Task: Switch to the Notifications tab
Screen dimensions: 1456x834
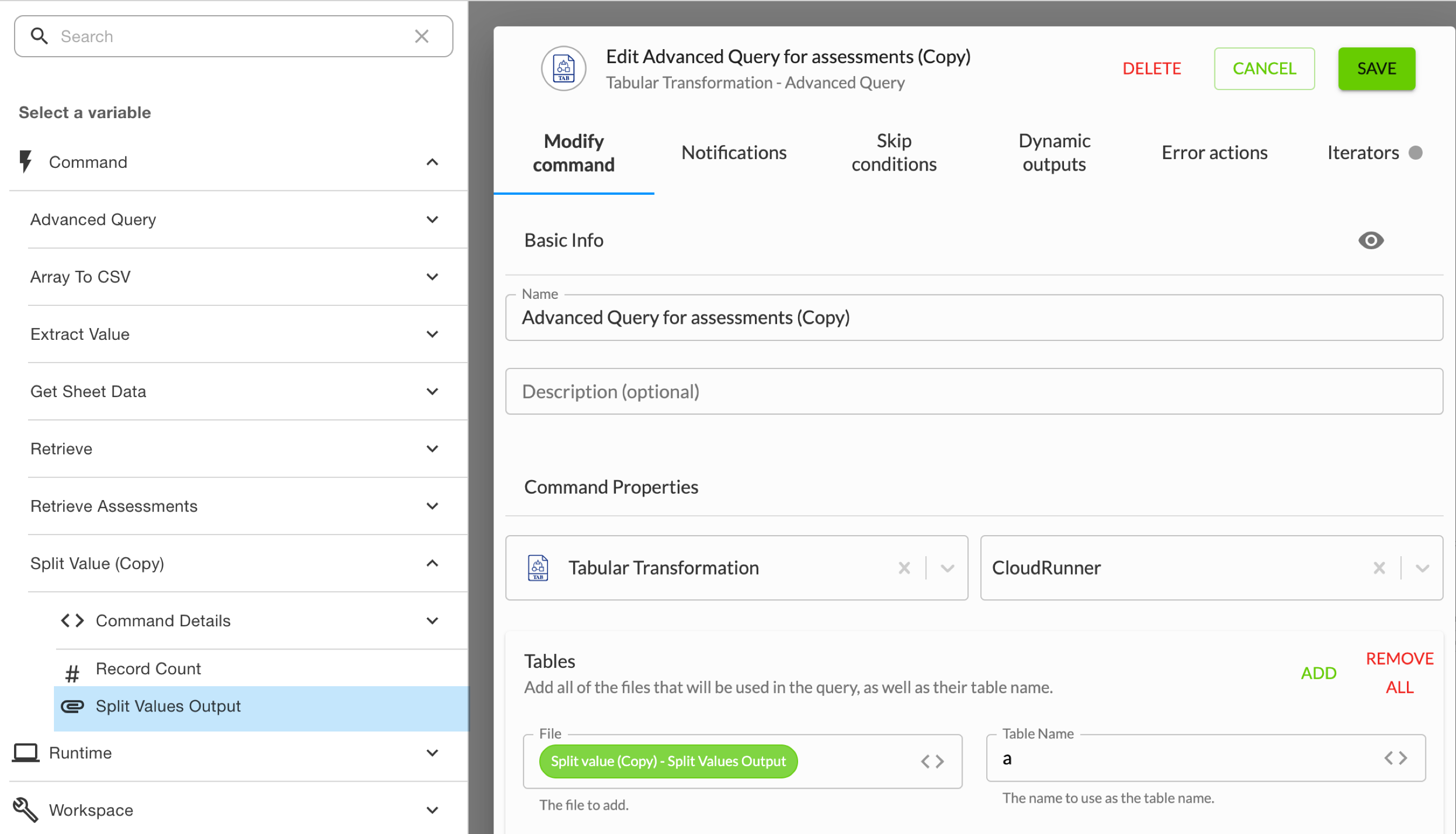Action: pos(734,153)
